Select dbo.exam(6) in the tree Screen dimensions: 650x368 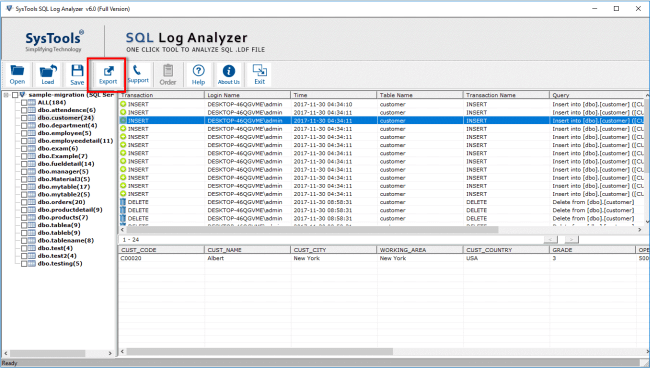pos(58,149)
